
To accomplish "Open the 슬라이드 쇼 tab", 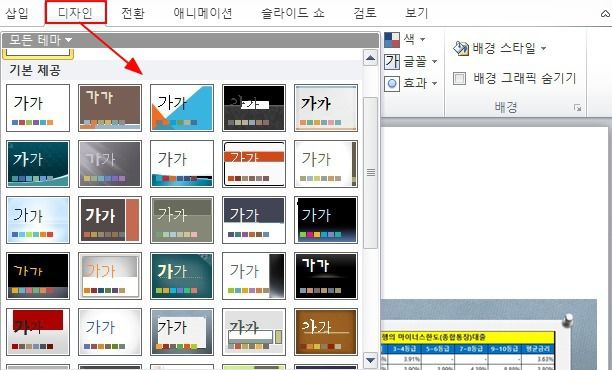I will [293, 13].
